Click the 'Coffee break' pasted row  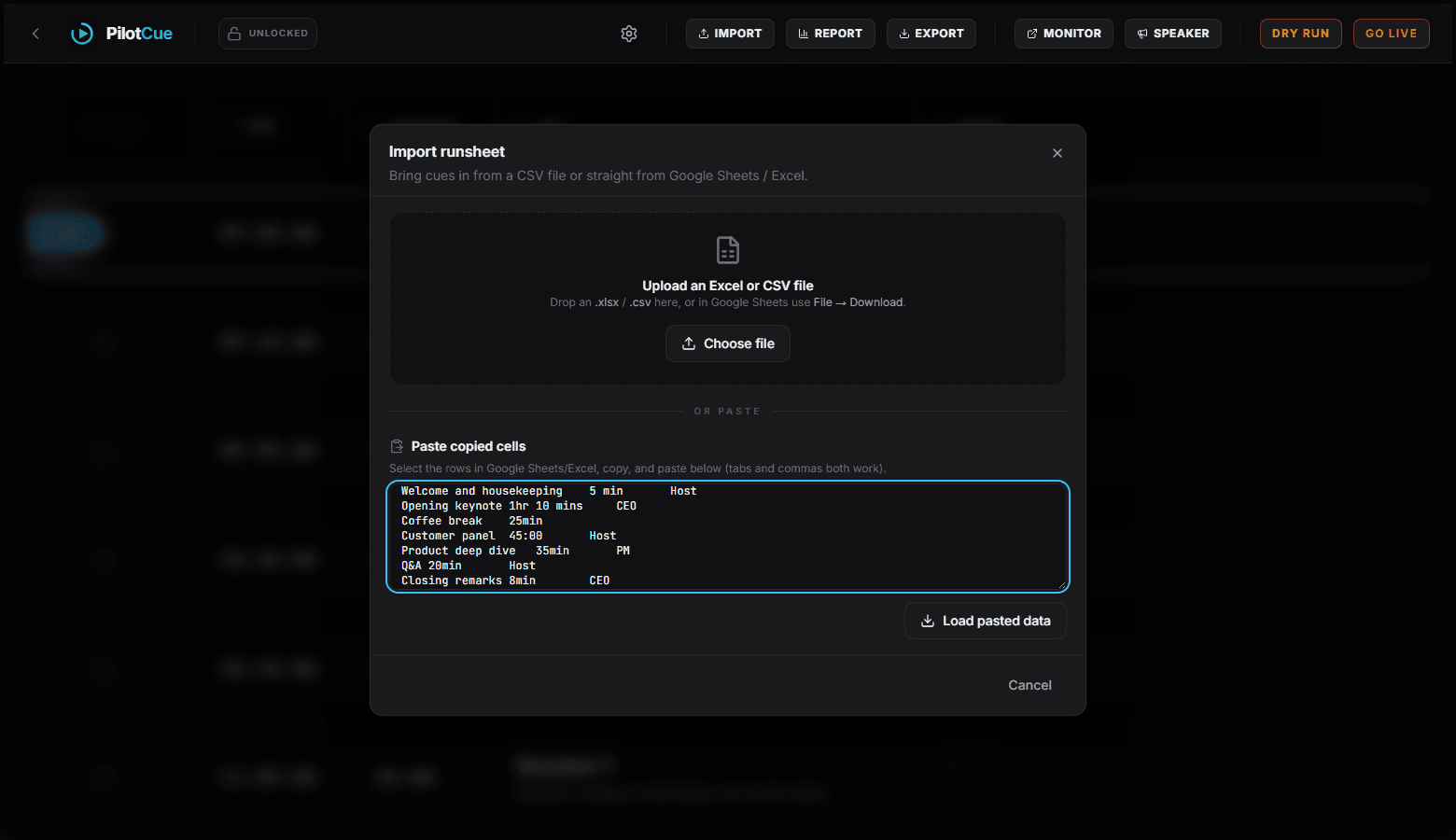[x=471, y=521]
